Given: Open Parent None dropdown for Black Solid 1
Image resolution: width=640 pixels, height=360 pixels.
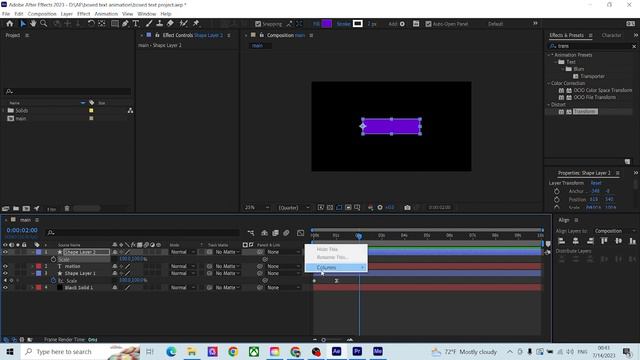Looking at the screenshot, I should (283, 287).
